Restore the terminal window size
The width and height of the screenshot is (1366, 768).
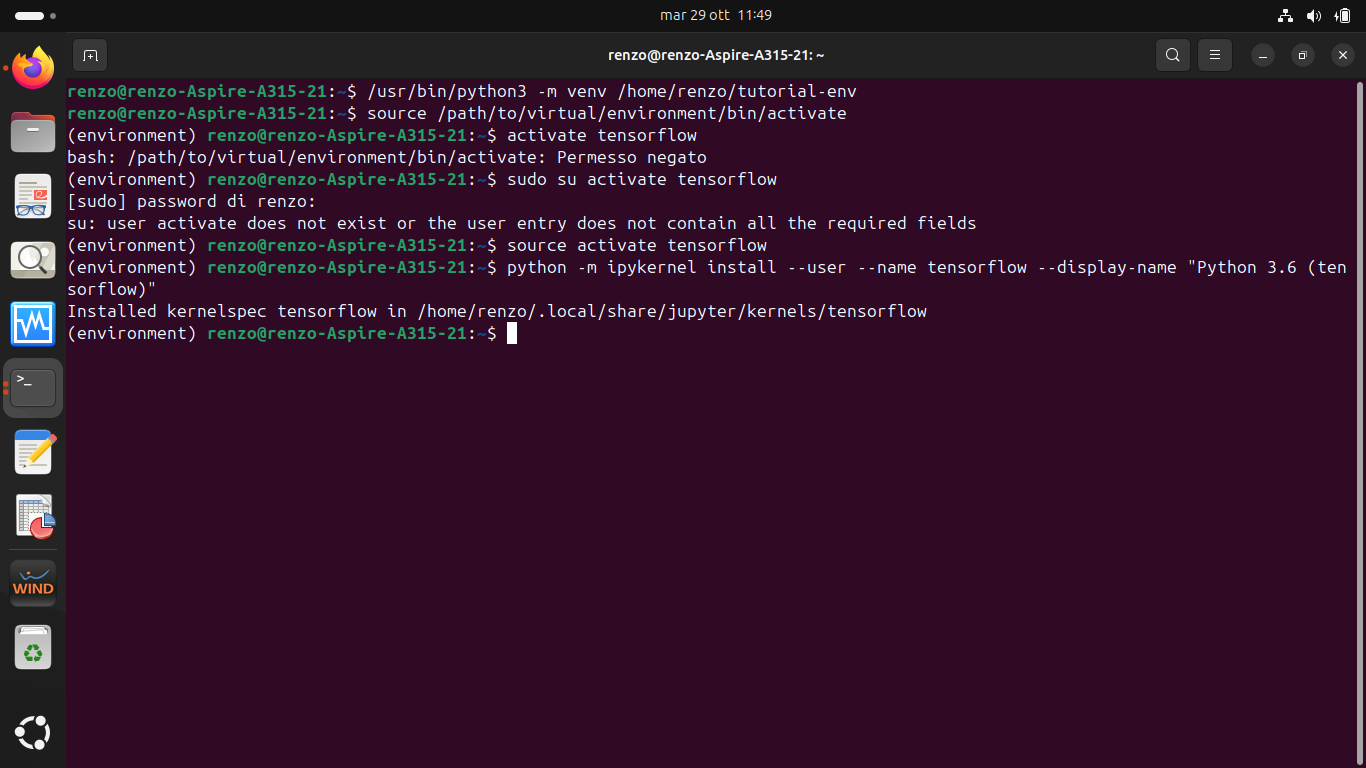tap(1303, 55)
